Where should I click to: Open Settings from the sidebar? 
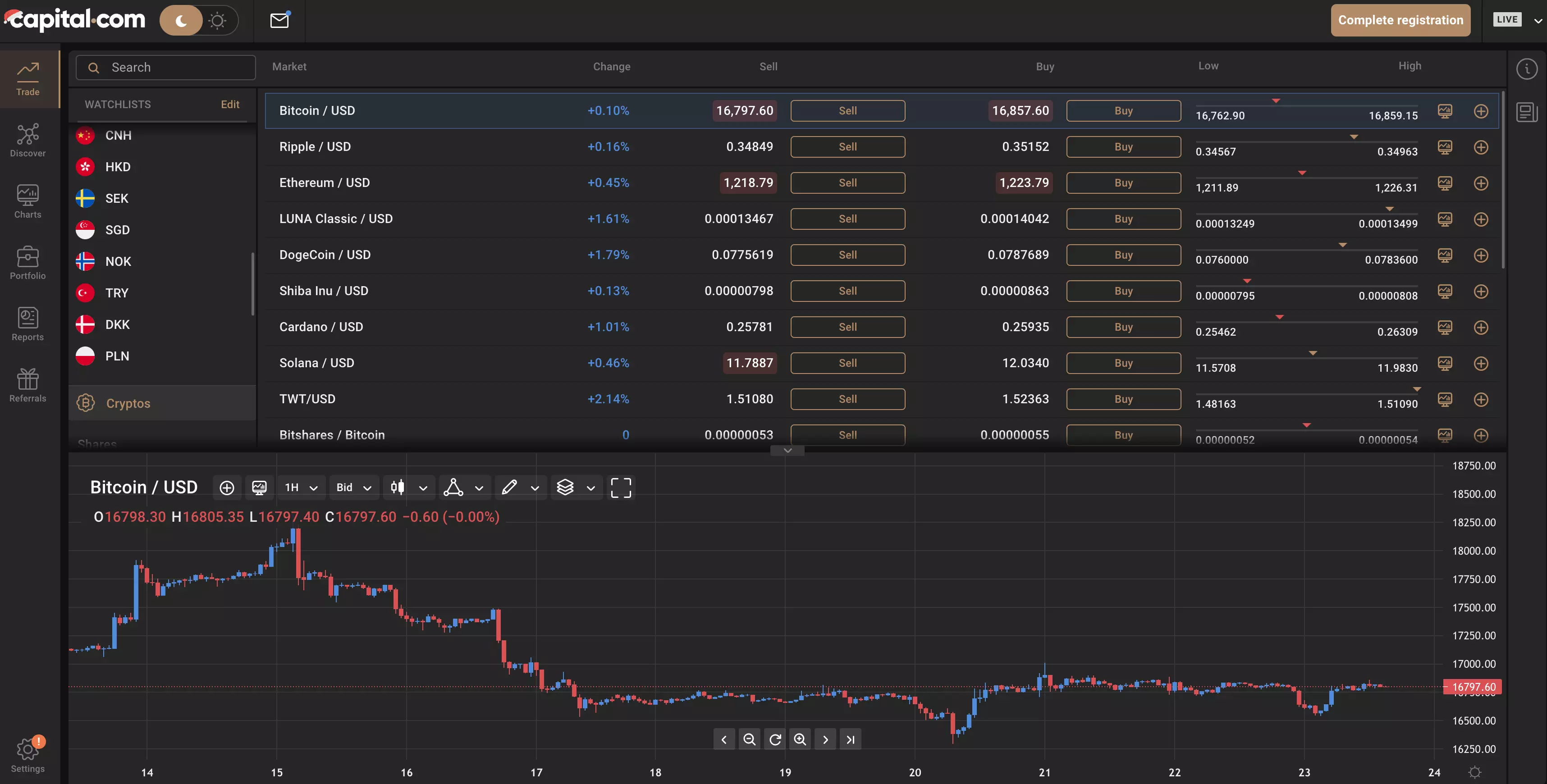click(27, 755)
